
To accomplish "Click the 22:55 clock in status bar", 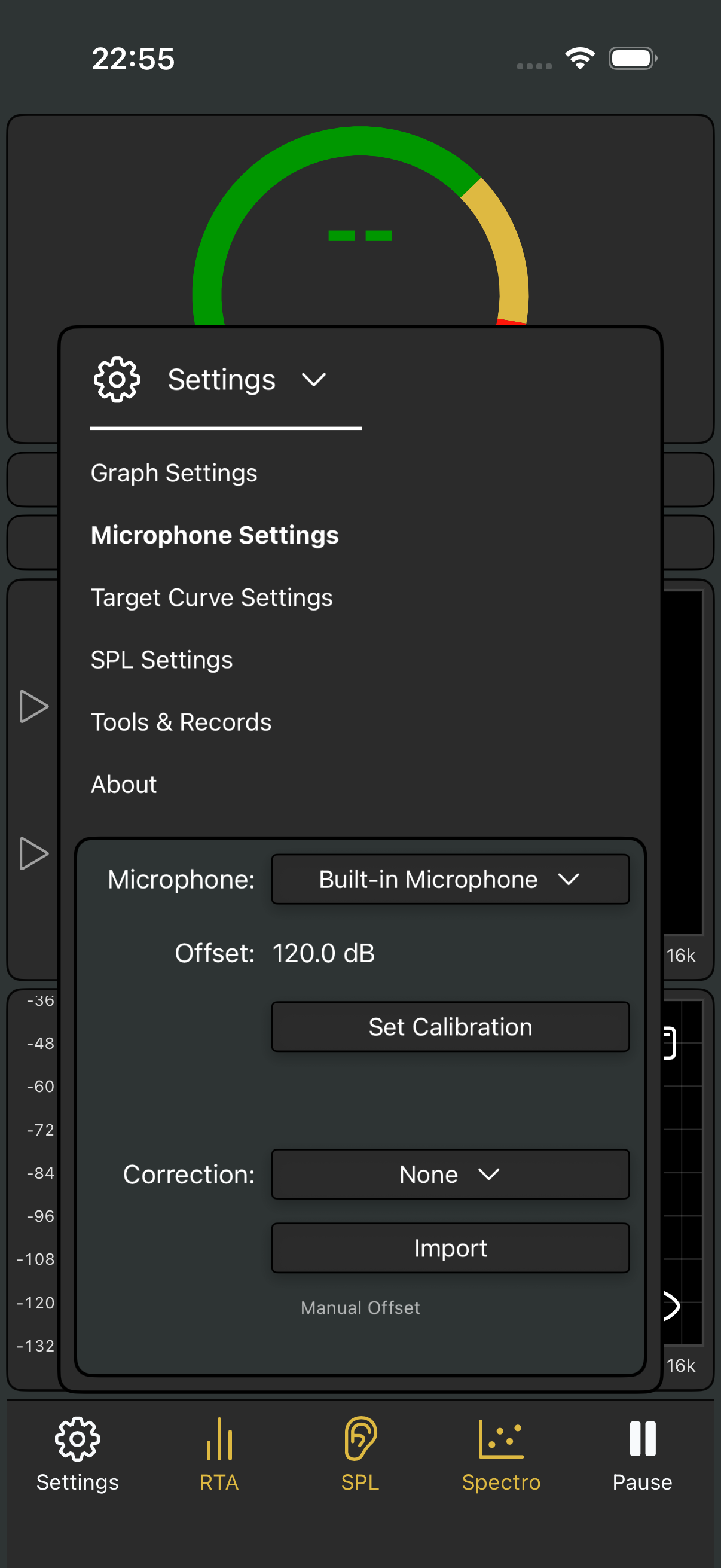I will (133, 59).
